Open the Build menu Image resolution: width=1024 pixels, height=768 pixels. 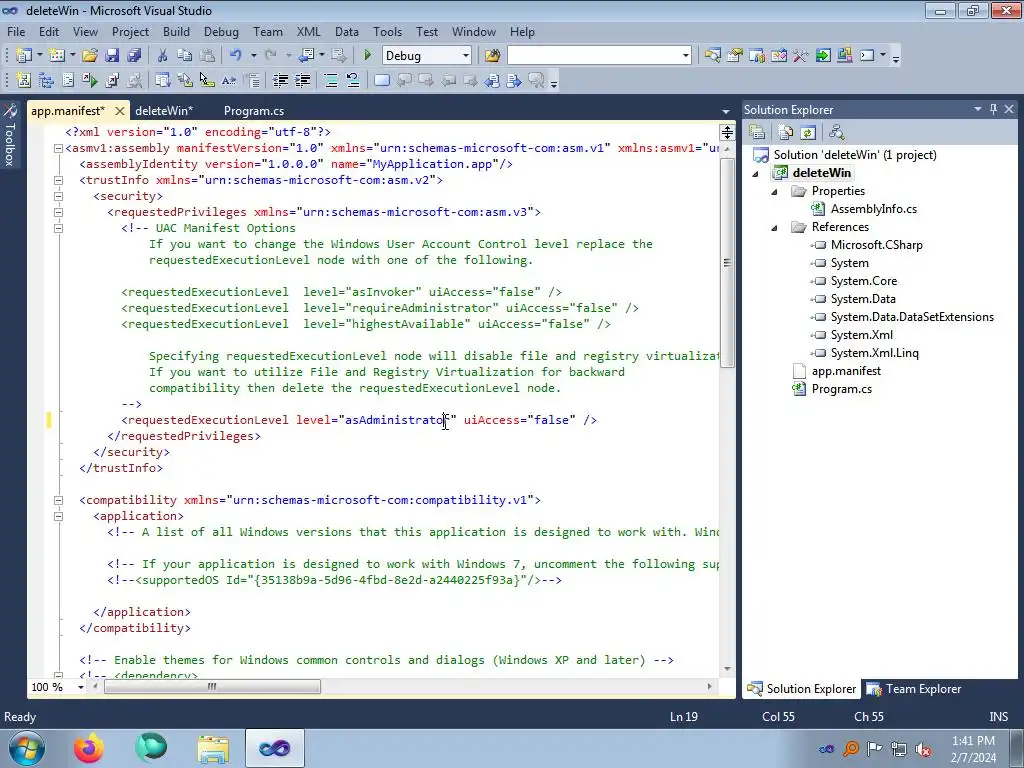(176, 31)
